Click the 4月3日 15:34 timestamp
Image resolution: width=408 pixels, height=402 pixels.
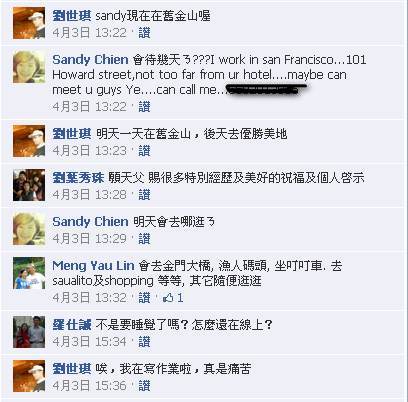[x=90, y=342]
